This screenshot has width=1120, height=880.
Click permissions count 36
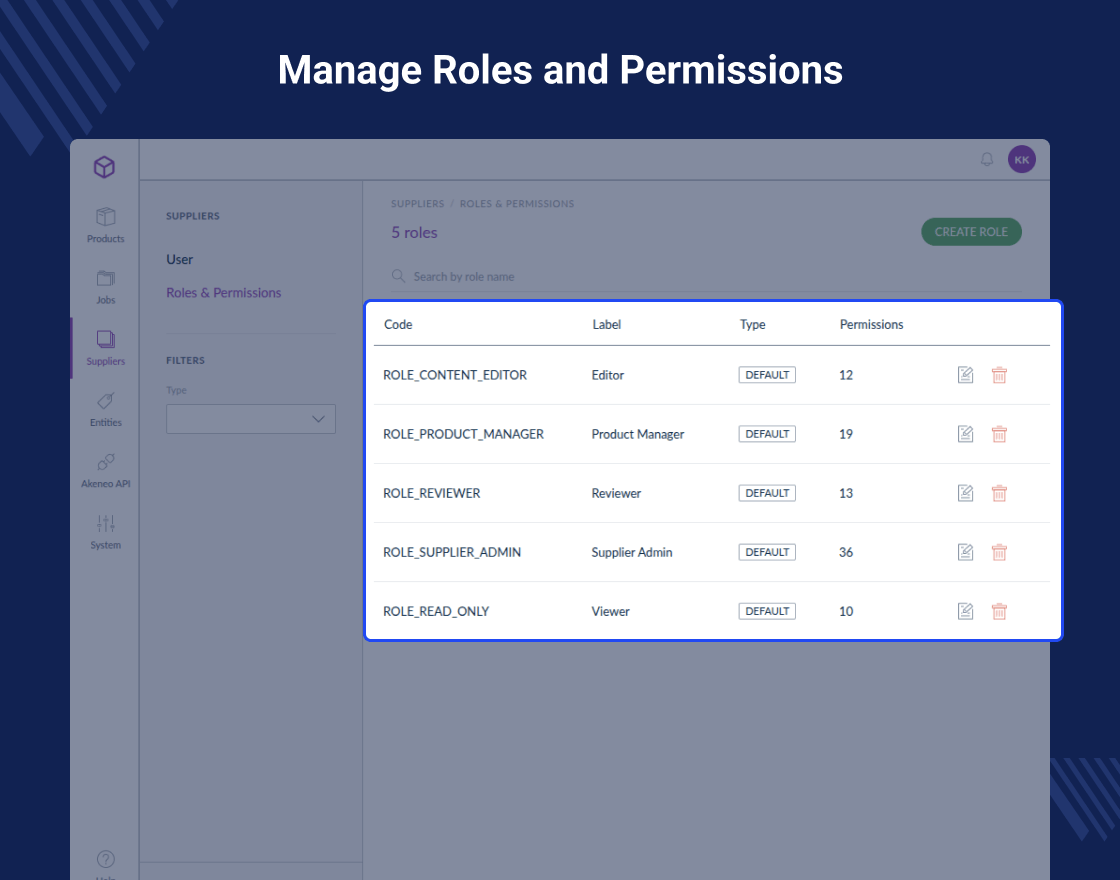846,552
